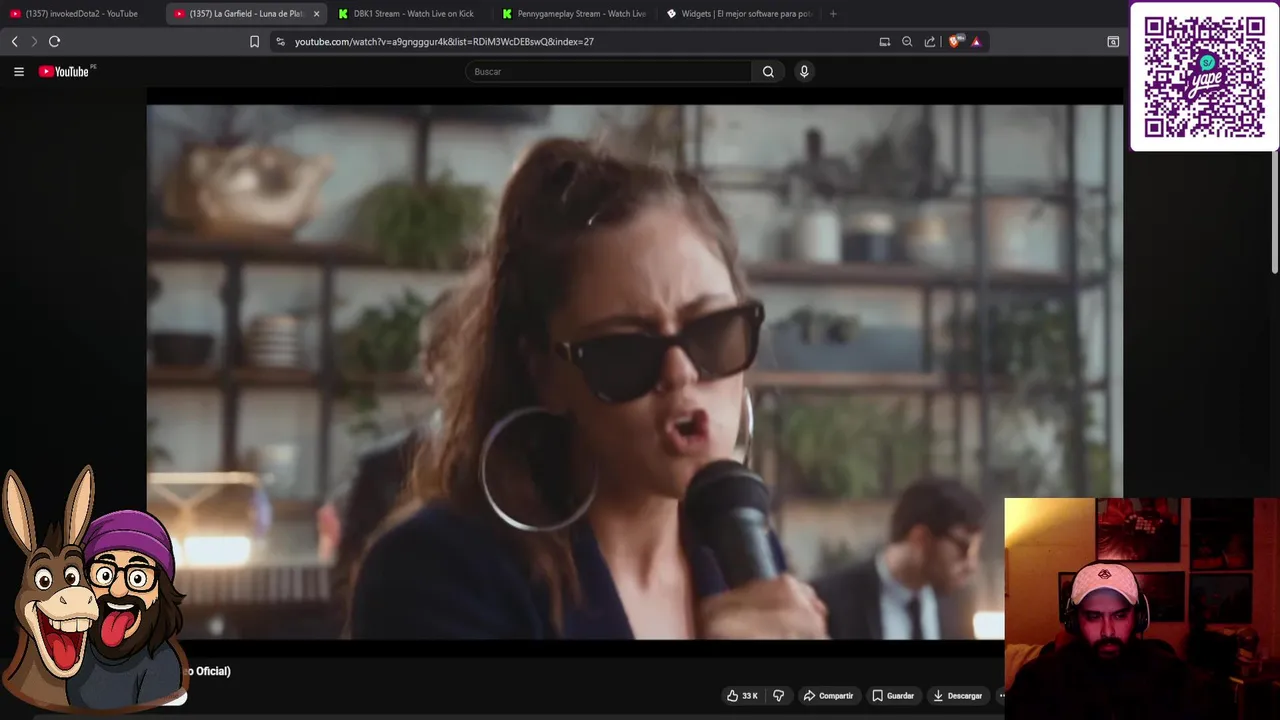Image resolution: width=1280 pixels, height=720 pixels.
Task: Click the browser forward arrow
Action: coord(34,41)
